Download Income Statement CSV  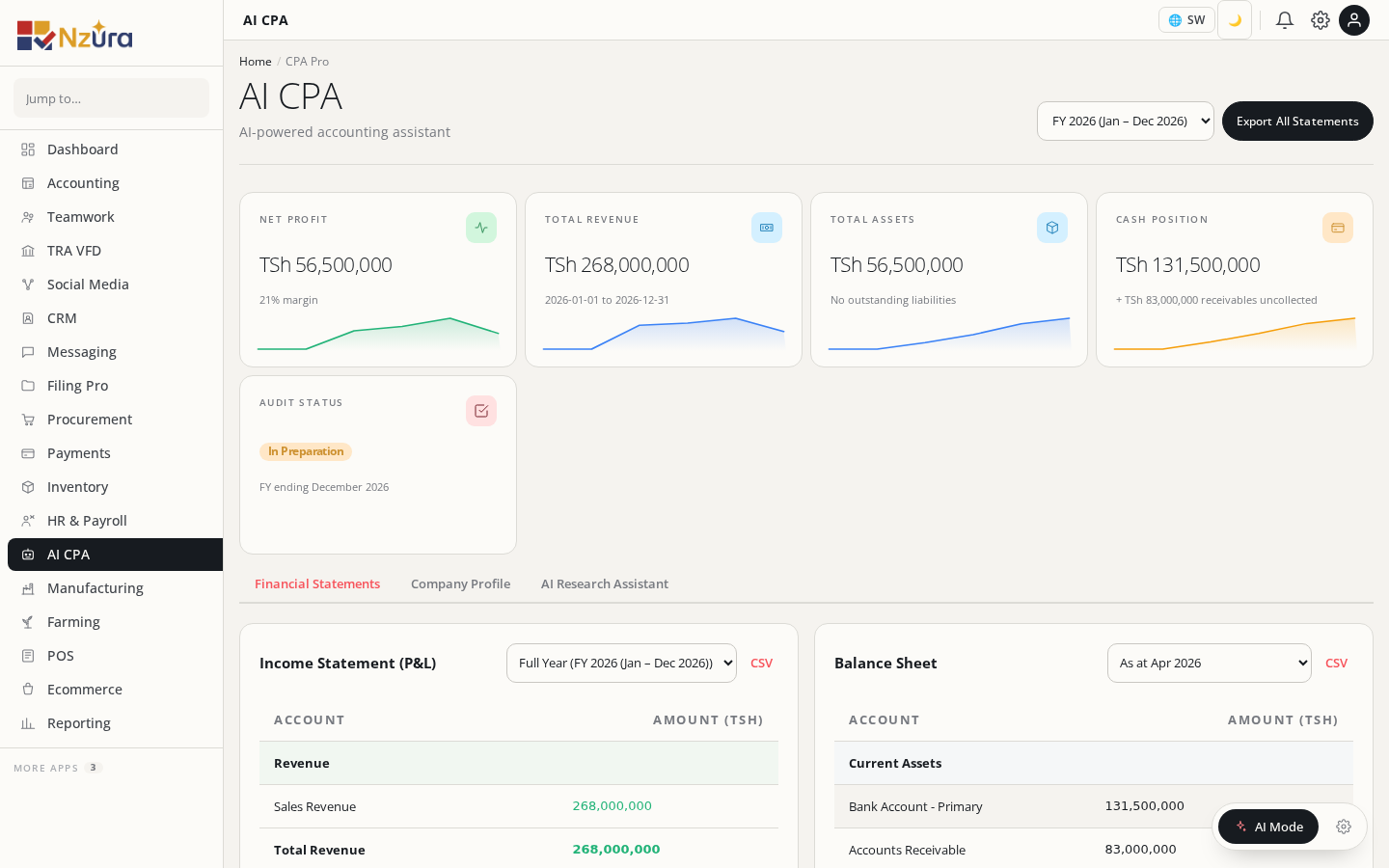tap(761, 664)
